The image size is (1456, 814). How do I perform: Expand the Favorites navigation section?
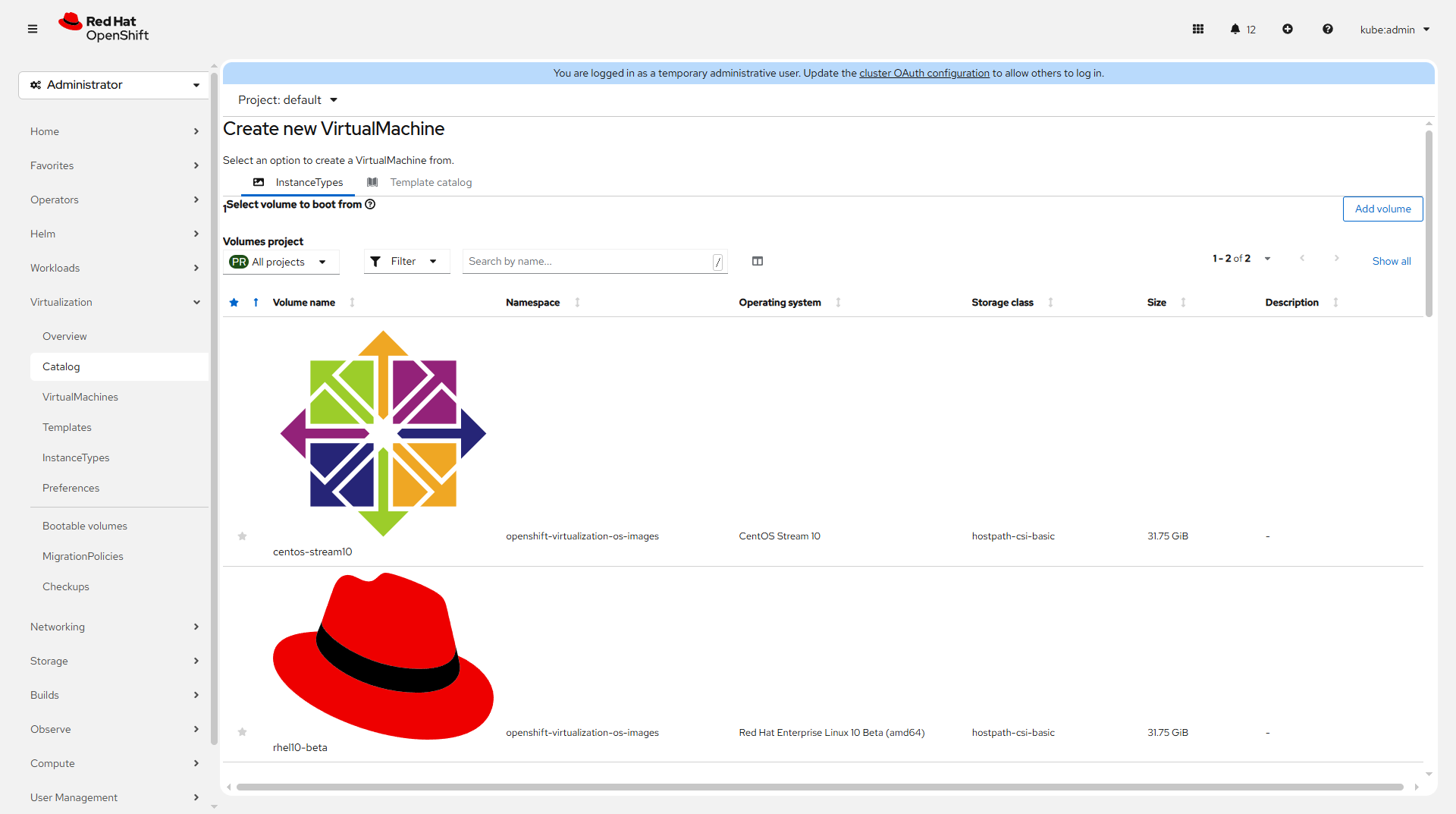(x=114, y=165)
